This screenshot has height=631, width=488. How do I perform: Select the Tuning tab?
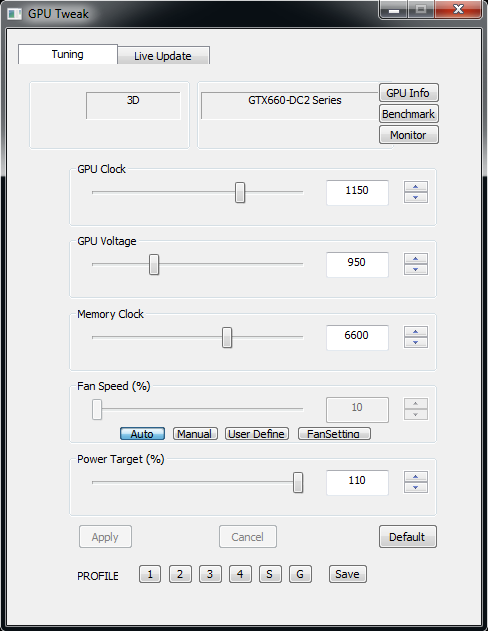click(68, 54)
